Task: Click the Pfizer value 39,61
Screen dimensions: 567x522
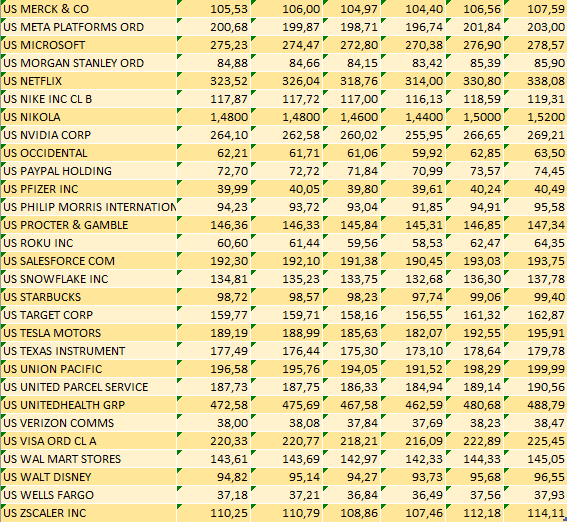Action: coord(413,189)
